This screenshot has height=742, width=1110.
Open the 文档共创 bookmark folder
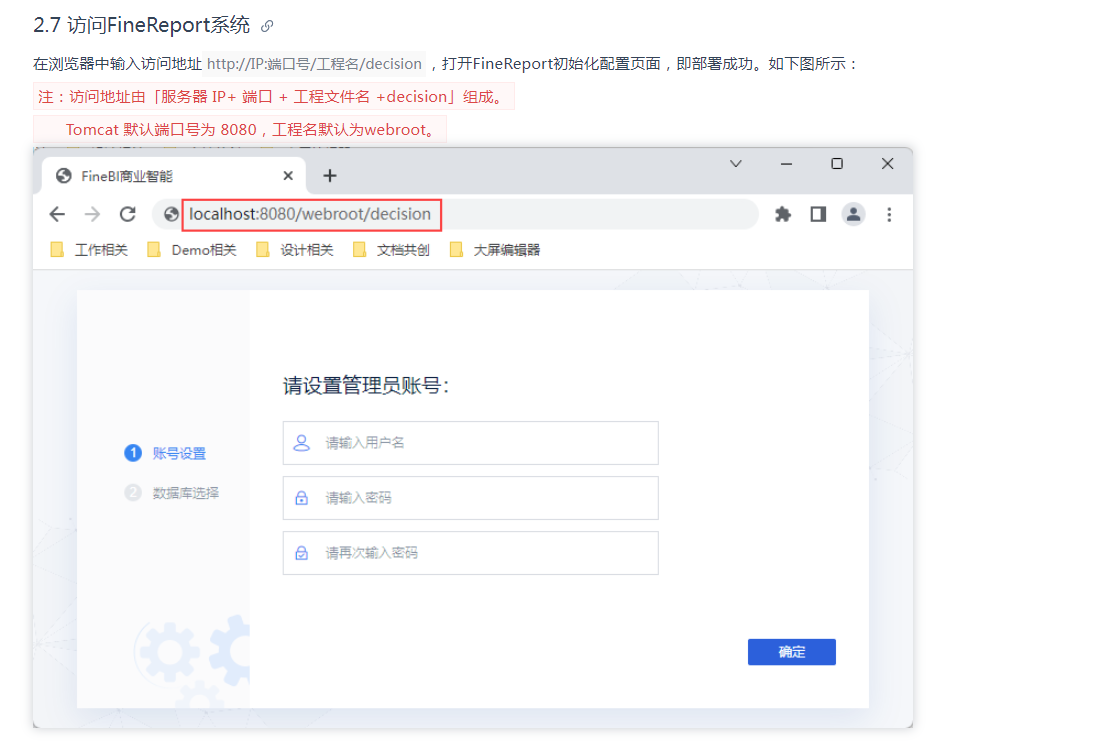coord(391,250)
